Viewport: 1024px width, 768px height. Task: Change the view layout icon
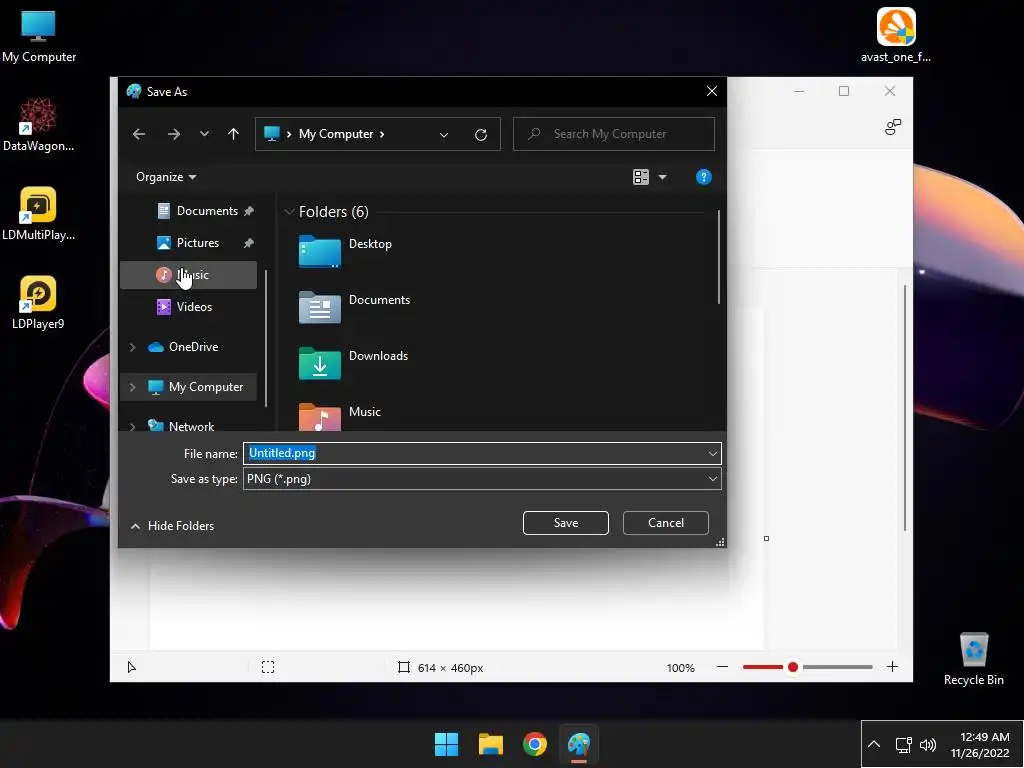(641, 177)
